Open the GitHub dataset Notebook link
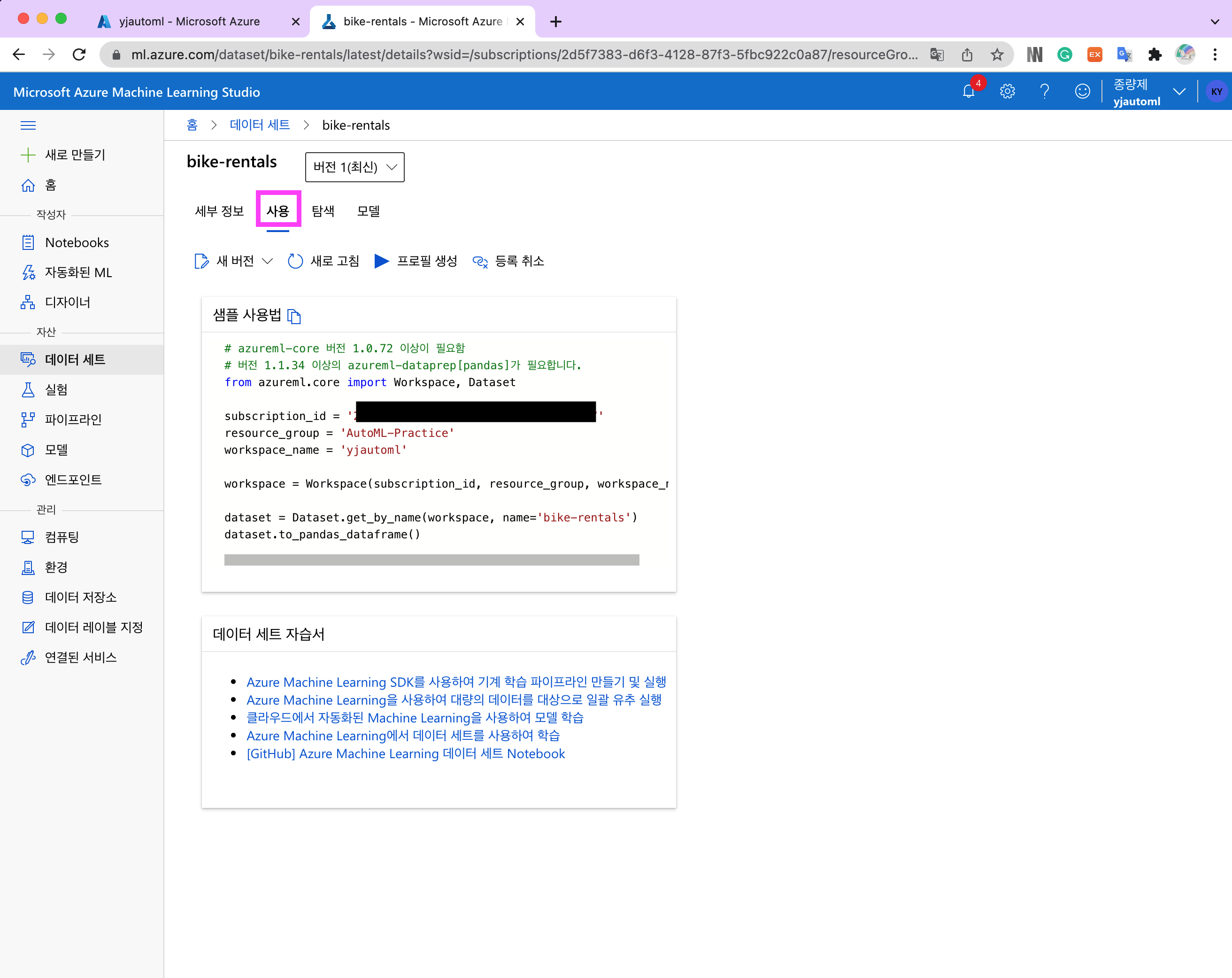The height and width of the screenshot is (978, 1232). point(405,753)
